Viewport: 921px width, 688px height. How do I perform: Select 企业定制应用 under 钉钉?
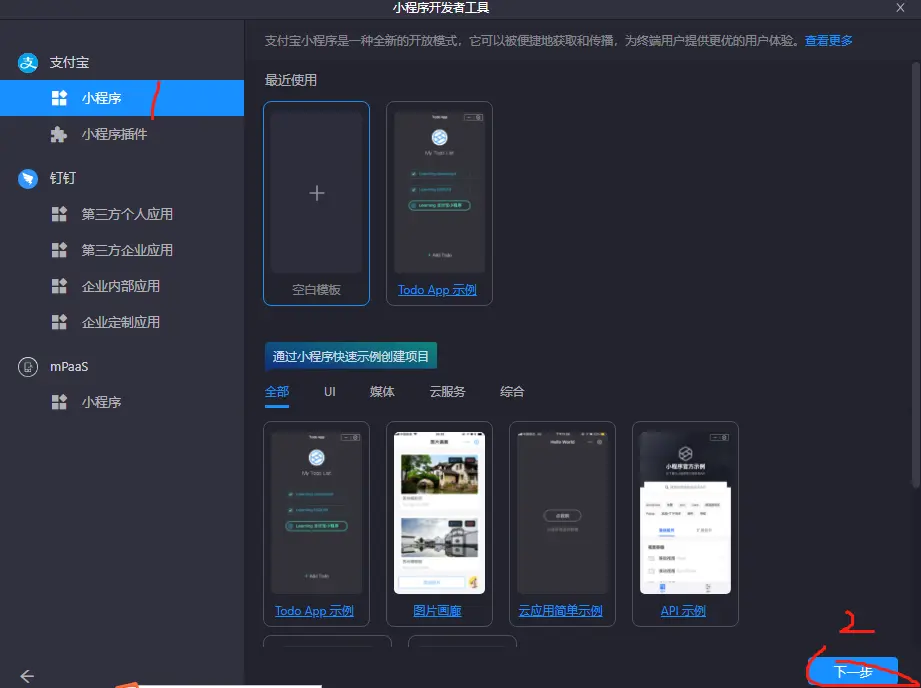122,322
